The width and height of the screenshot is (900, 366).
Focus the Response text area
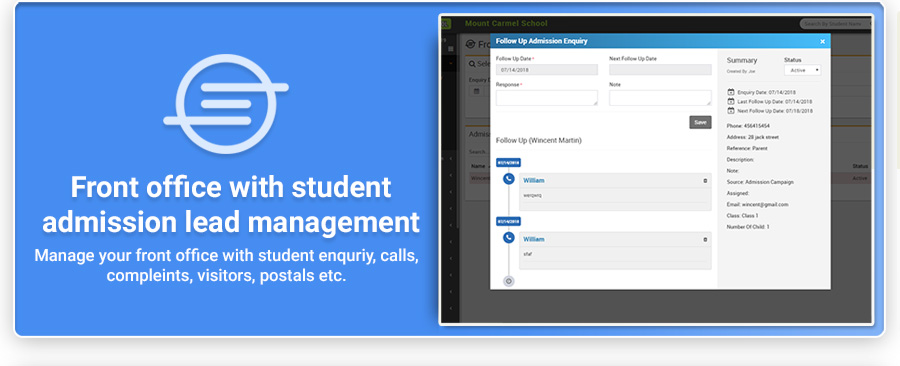tap(546, 98)
